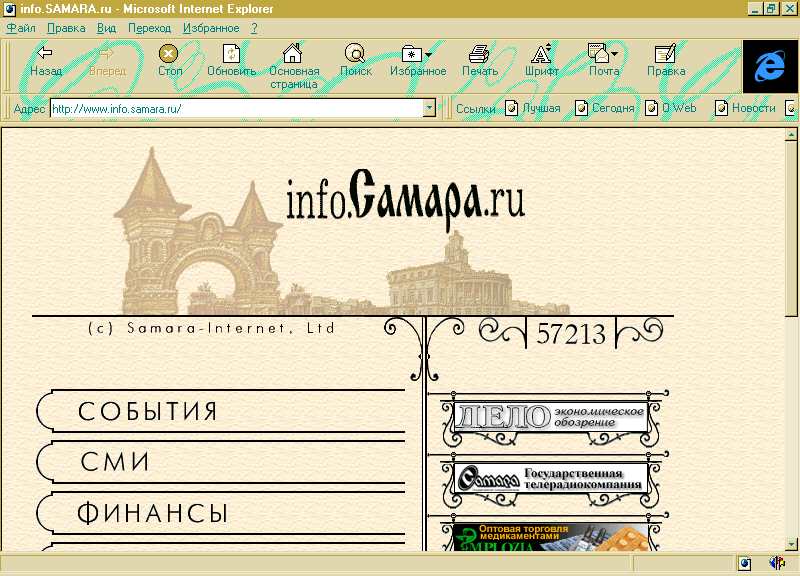Stop loading with the Стоп button
The width and height of the screenshot is (800, 576).
pyautogui.click(x=169, y=61)
